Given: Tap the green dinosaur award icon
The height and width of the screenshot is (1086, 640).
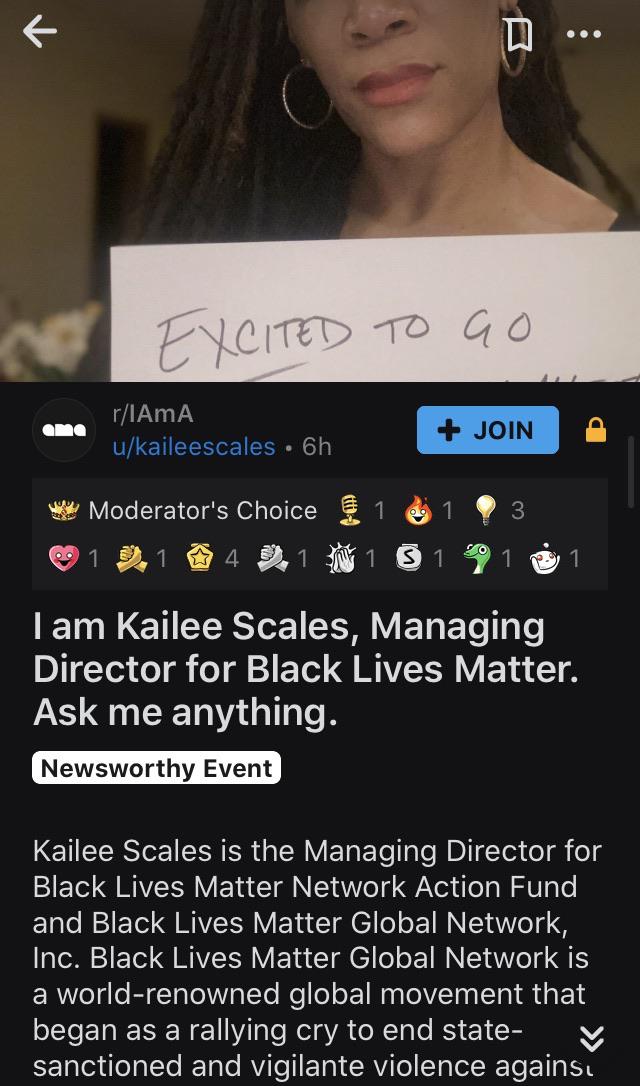Looking at the screenshot, I should coord(479,558).
